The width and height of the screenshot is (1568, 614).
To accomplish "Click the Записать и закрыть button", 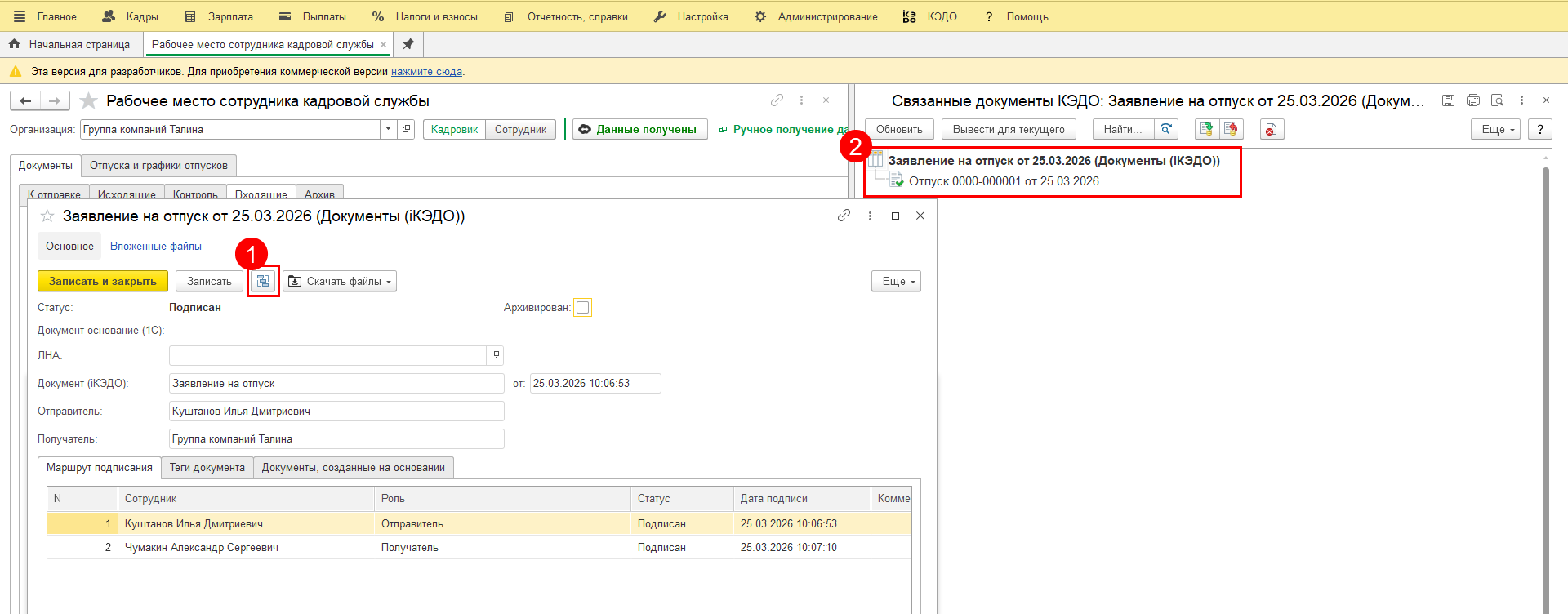I will [x=103, y=281].
